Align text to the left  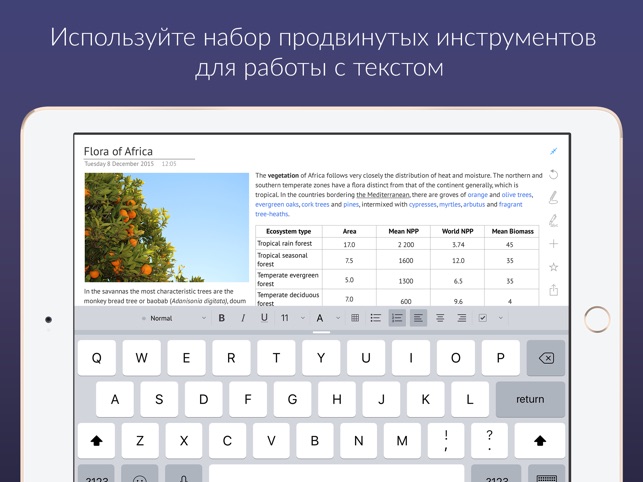click(418, 318)
